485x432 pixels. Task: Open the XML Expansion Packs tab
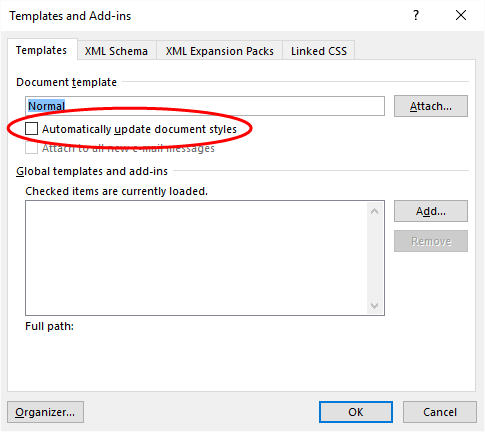coord(220,51)
